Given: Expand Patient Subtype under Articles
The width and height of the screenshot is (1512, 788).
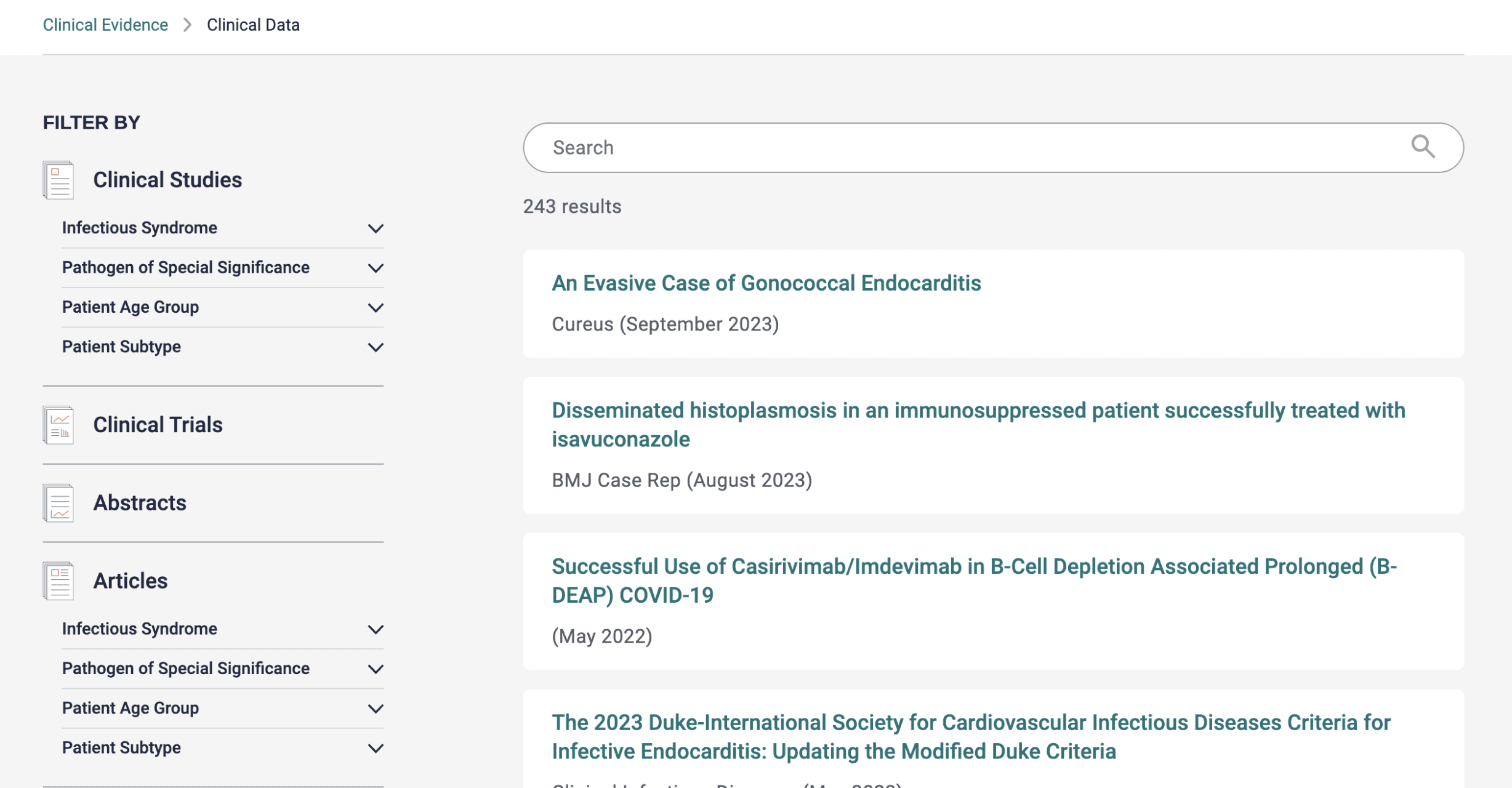Looking at the screenshot, I should pos(376,748).
